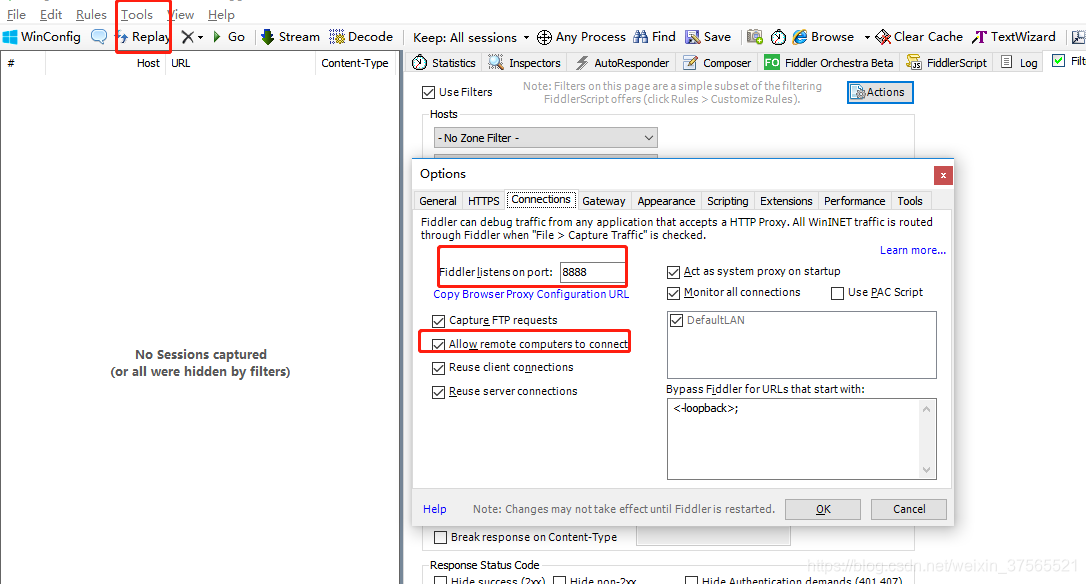Open the Help menu
The width and height of the screenshot is (1086, 584).
coord(221,15)
